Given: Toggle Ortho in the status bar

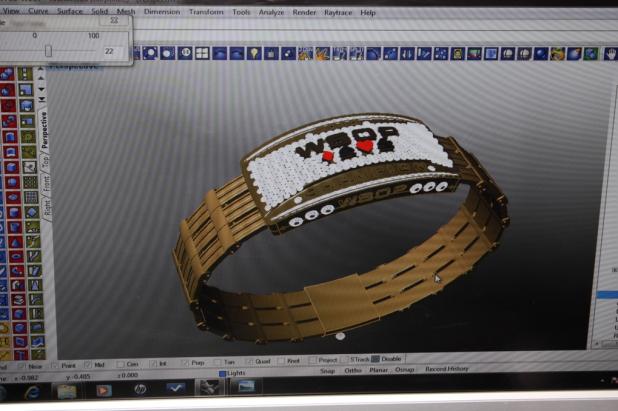Looking at the screenshot, I should pos(353,370).
